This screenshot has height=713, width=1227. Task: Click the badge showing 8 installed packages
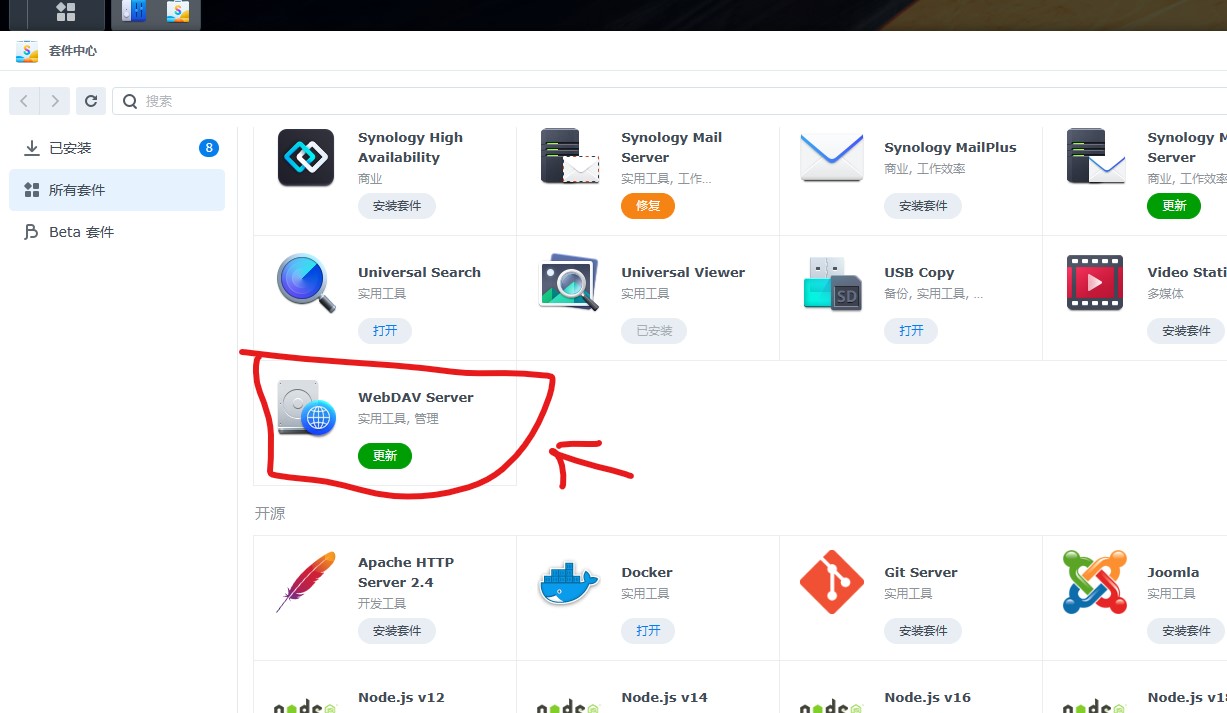click(208, 148)
